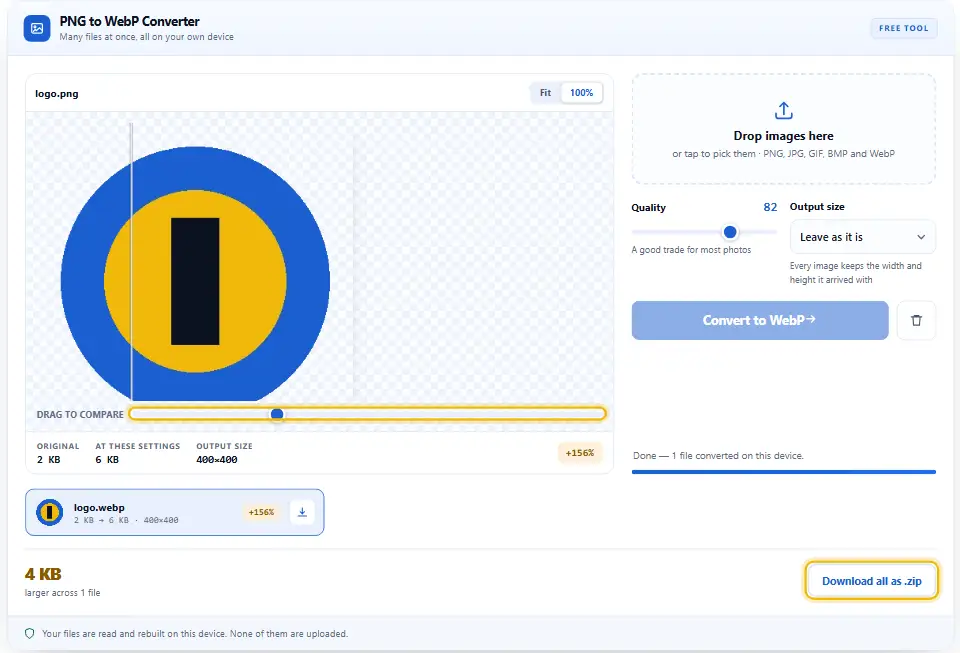Click the Quality slider handle
960x653 pixels.
click(730, 232)
